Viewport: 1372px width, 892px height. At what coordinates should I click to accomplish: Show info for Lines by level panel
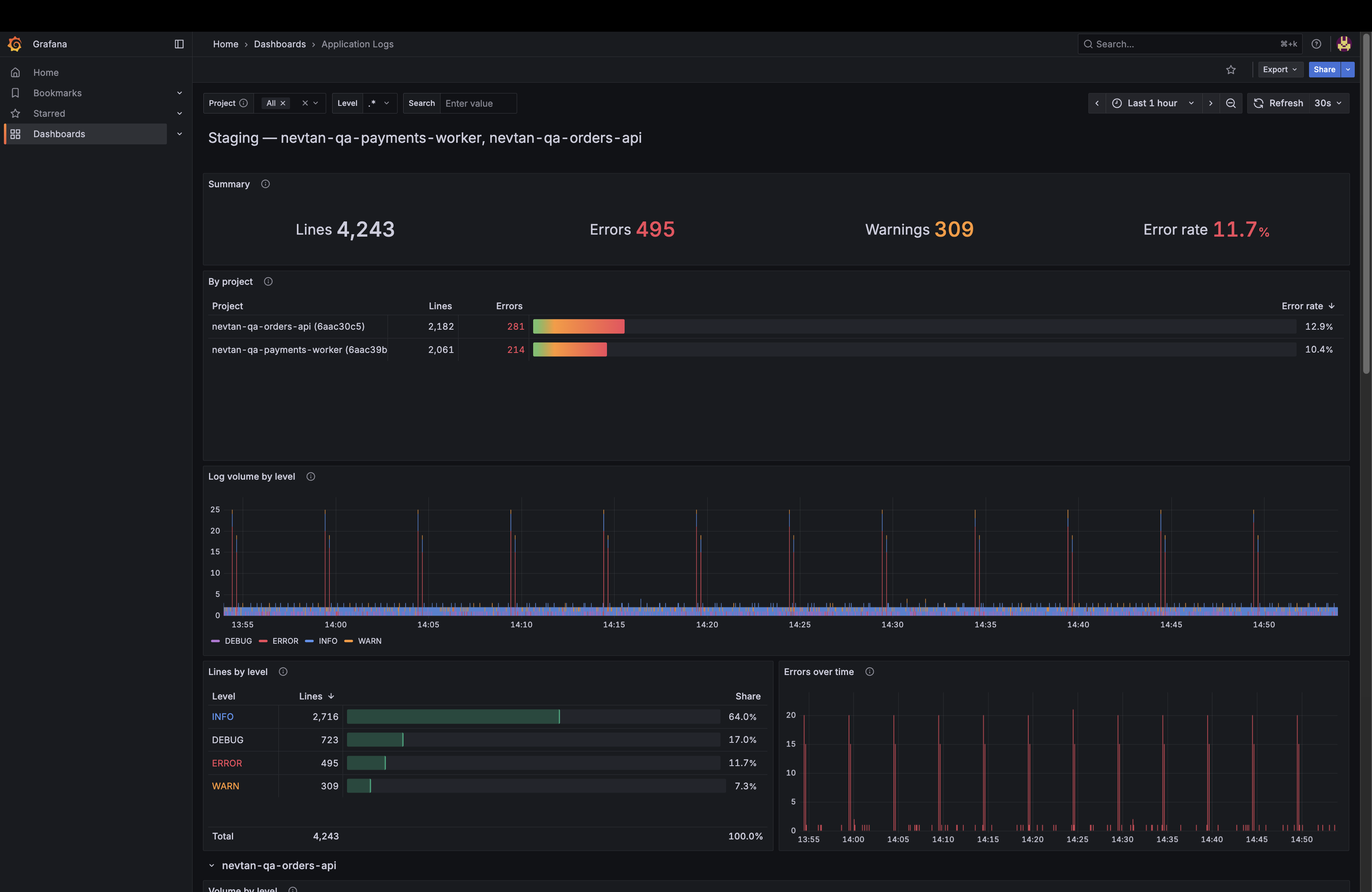283,672
